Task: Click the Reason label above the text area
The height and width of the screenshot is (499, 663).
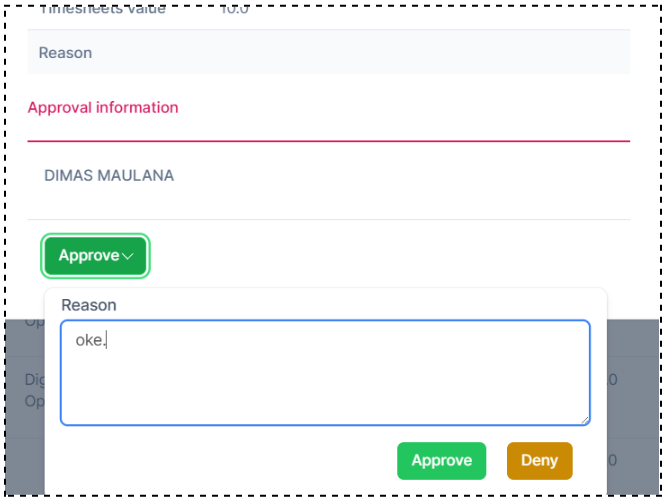Action: click(x=89, y=304)
